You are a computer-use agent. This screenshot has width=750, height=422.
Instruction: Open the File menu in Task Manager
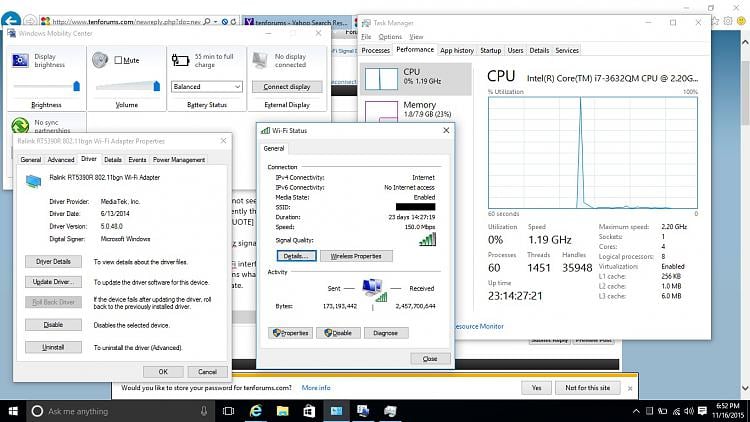click(366, 37)
